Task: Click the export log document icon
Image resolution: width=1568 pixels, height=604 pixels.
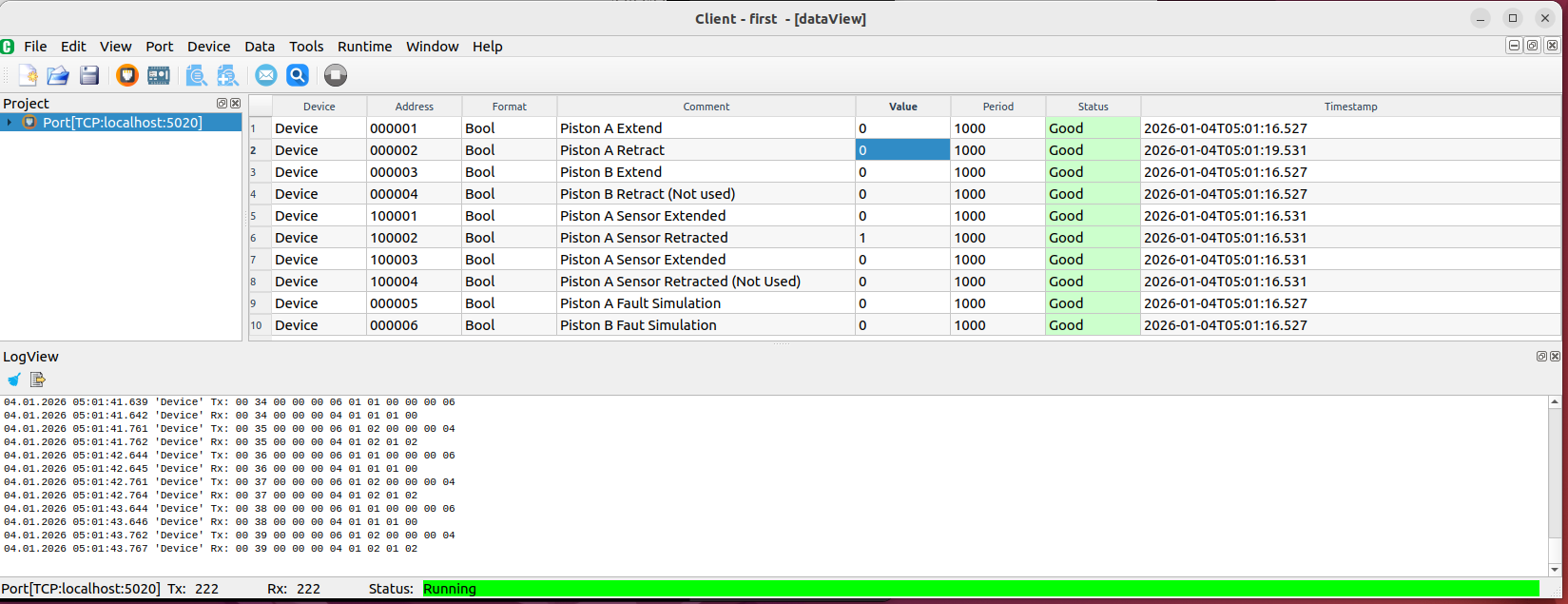Action: click(x=38, y=380)
